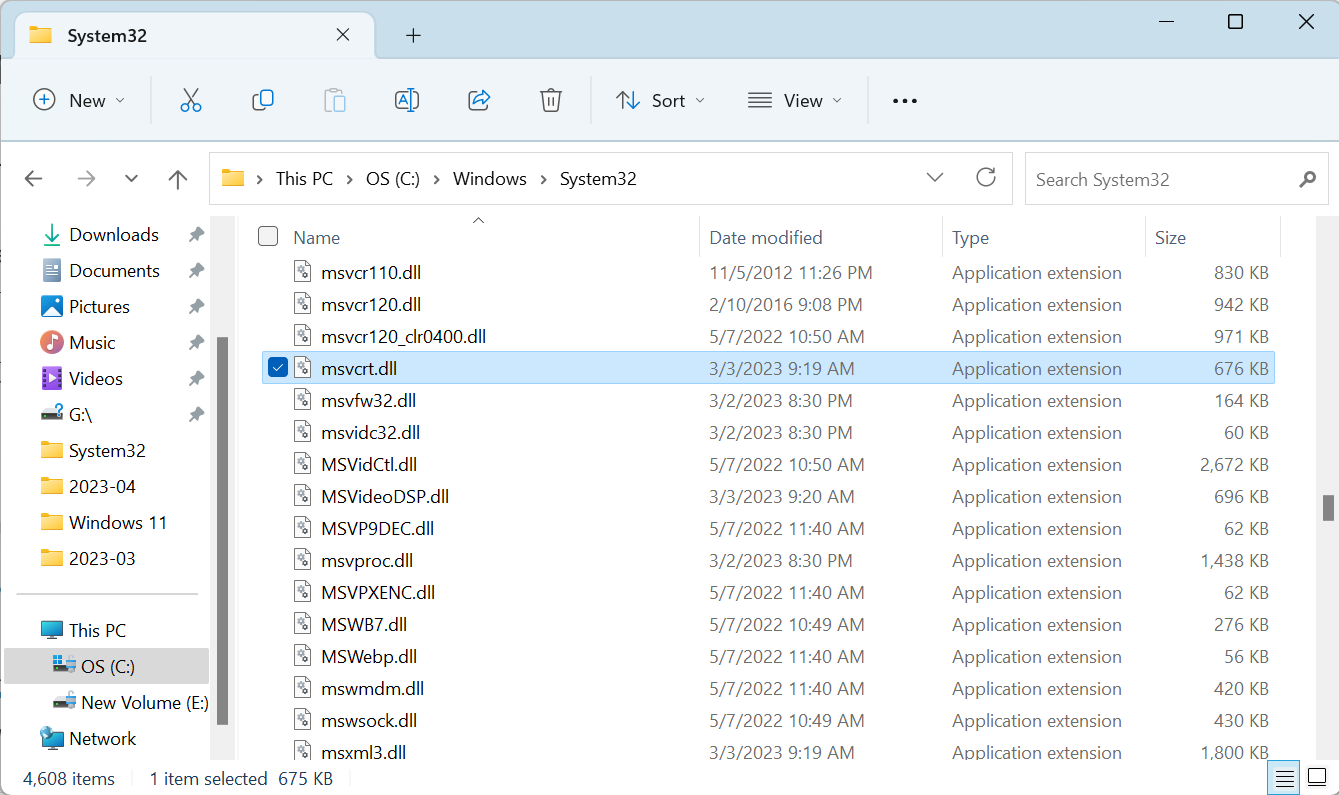Screen dimensions: 1339x795
Task: Paste from clipboard via toolbar icon
Action: coord(334,100)
